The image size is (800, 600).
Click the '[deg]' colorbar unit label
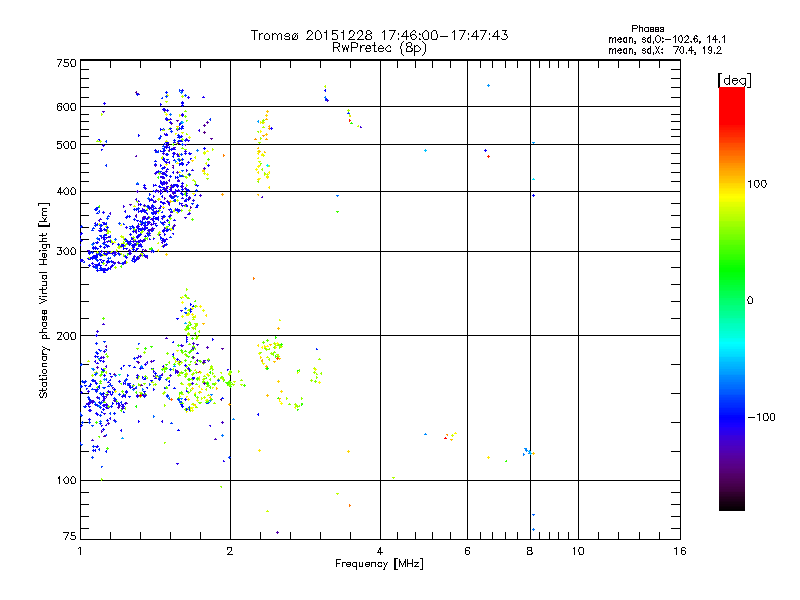tap(734, 80)
